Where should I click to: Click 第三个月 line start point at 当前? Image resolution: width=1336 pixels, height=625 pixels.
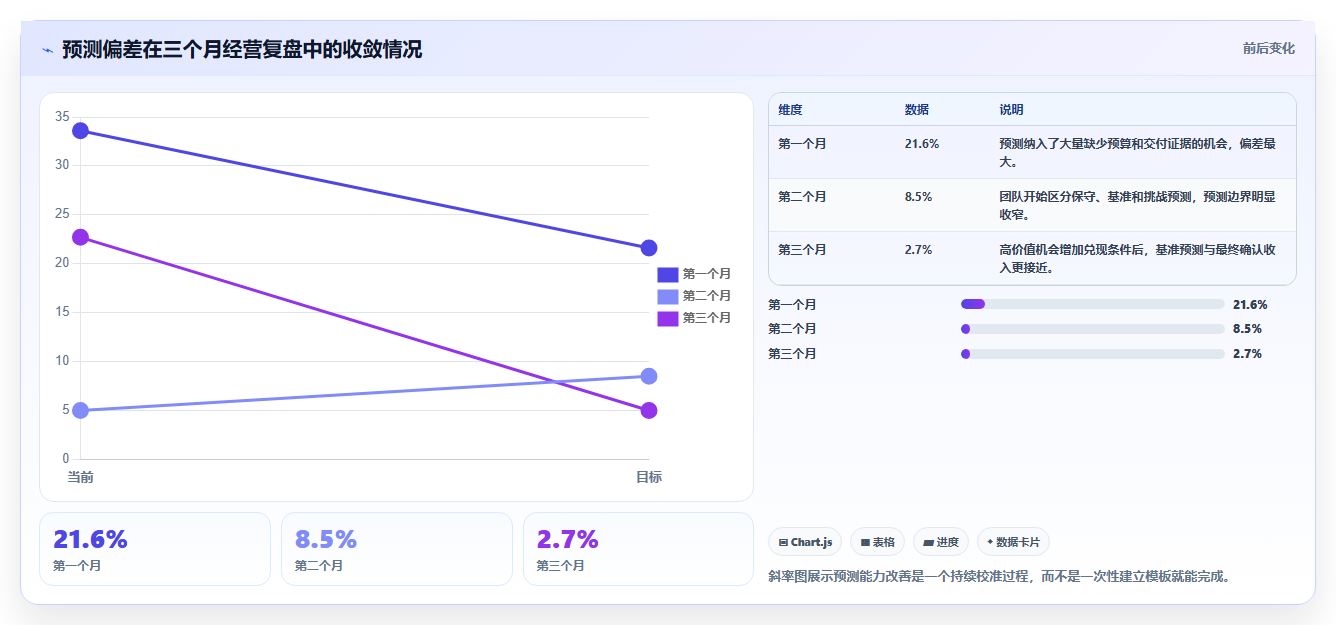pos(81,237)
